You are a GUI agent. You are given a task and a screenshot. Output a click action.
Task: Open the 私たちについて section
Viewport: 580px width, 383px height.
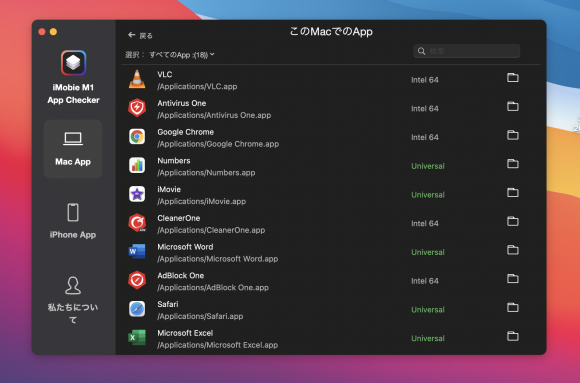tap(73, 300)
